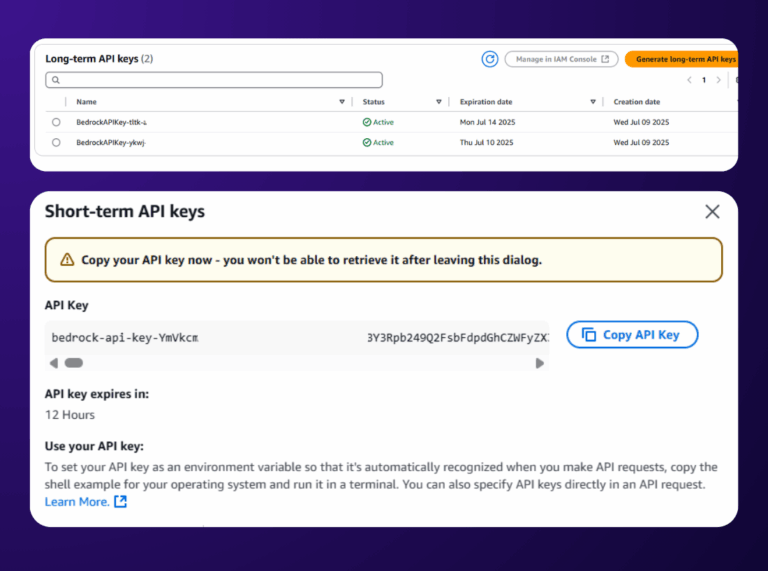Click the API key value field
768x571 pixels.
297,337
